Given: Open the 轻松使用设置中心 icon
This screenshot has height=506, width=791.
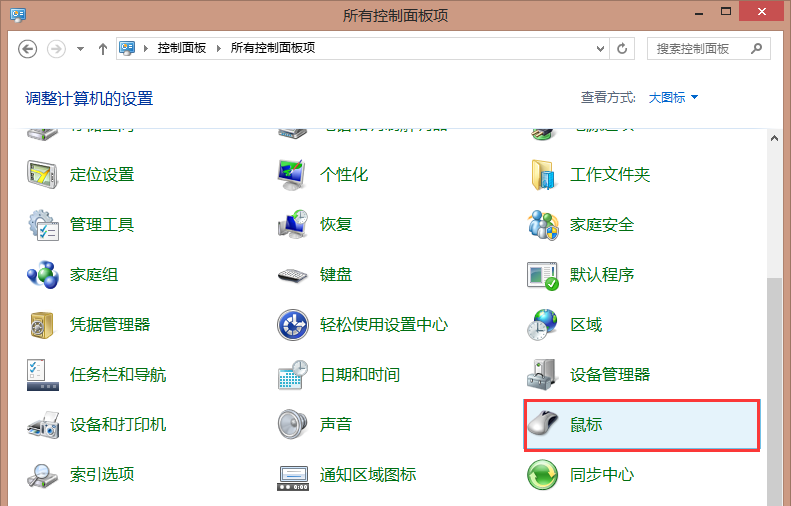Looking at the screenshot, I should [x=293, y=325].
